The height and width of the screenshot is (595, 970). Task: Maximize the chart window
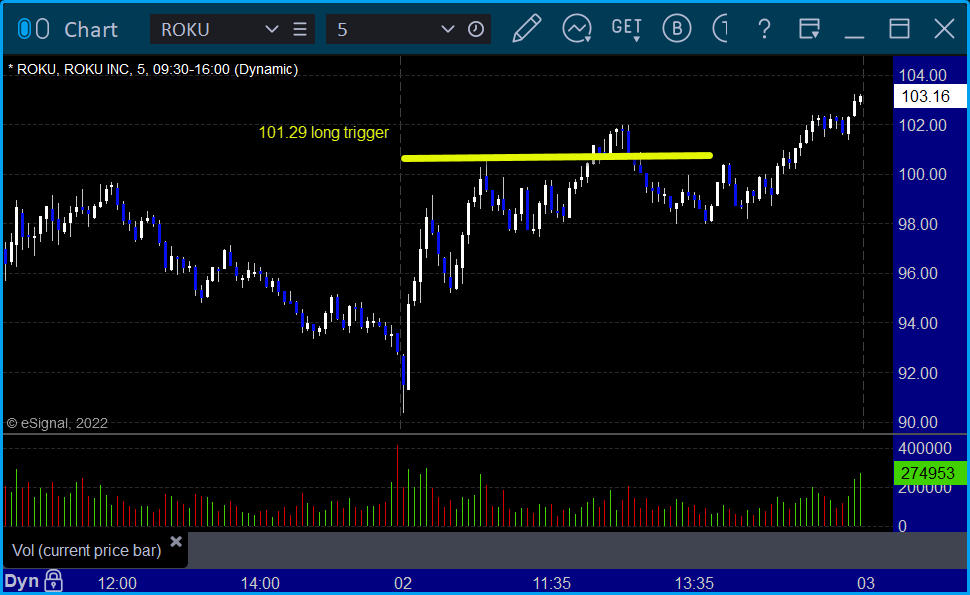coord(899,28)
